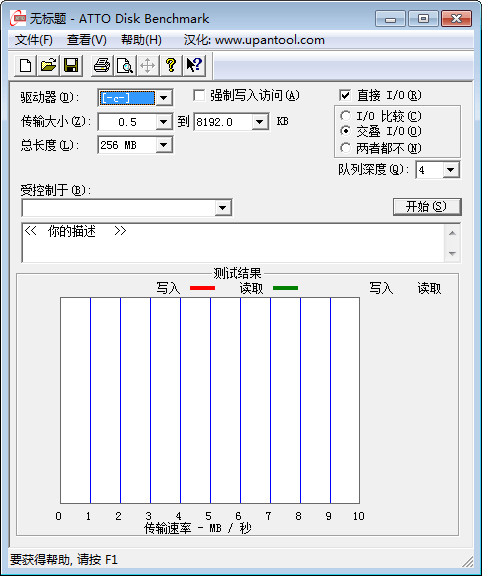Click the 测试结果 results chart area
The image size is (482, 576).
pos(210,400)
